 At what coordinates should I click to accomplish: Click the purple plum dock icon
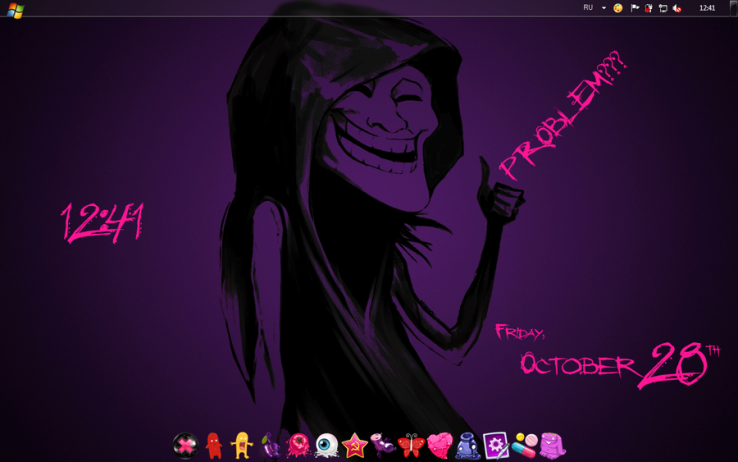270,446
